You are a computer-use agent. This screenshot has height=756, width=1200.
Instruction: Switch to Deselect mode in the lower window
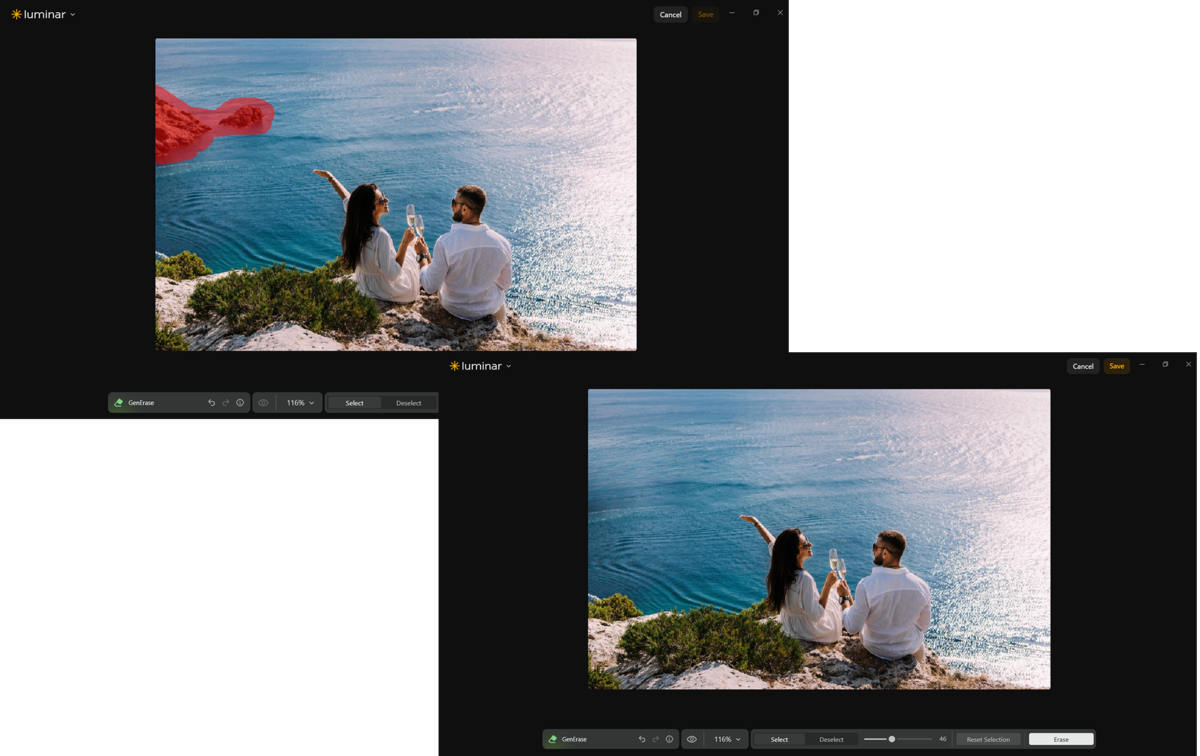point(831,739)
